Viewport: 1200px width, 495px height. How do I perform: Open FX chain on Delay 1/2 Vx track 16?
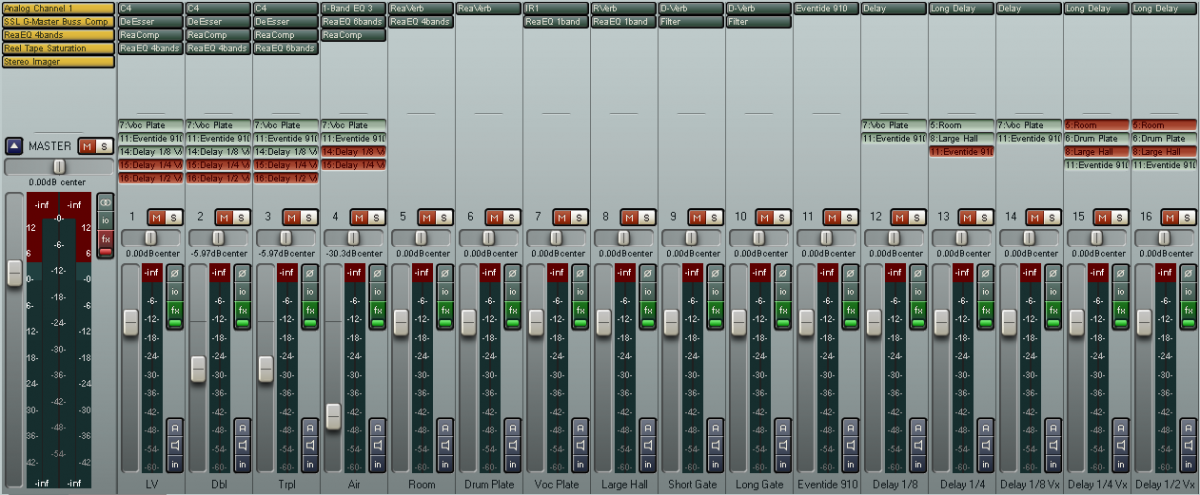point(1188,310)
